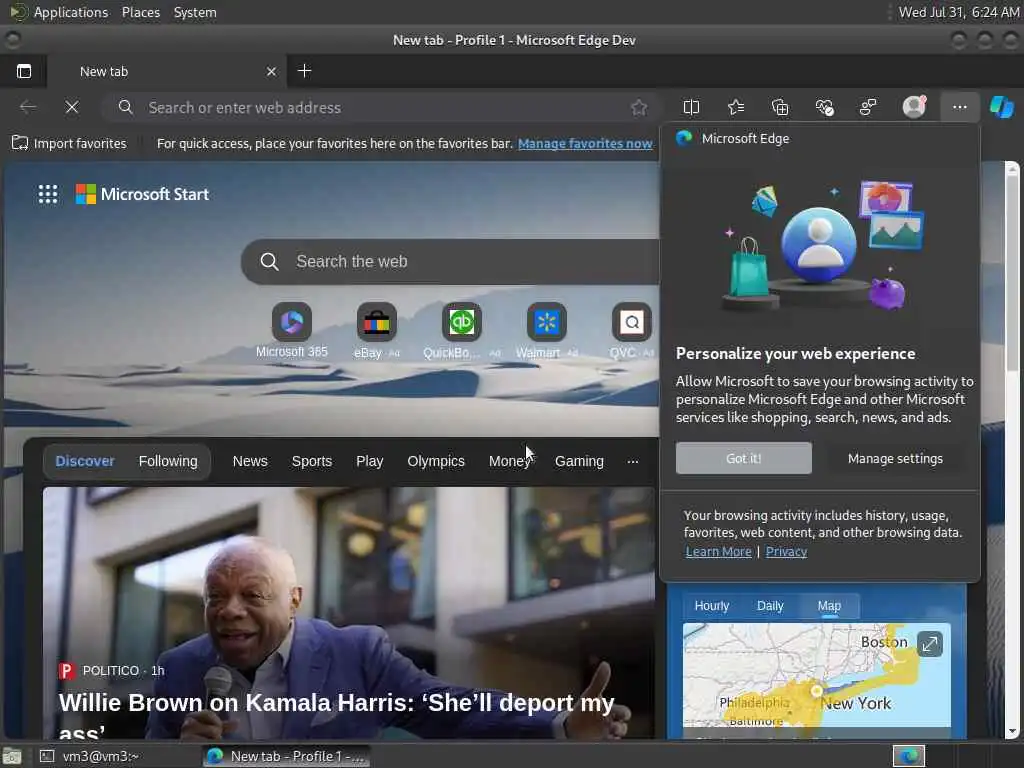Open the QVC quick link
The height and width of the screenshot is (768, 1024).
pyautogui.click(x=632, y=330)
